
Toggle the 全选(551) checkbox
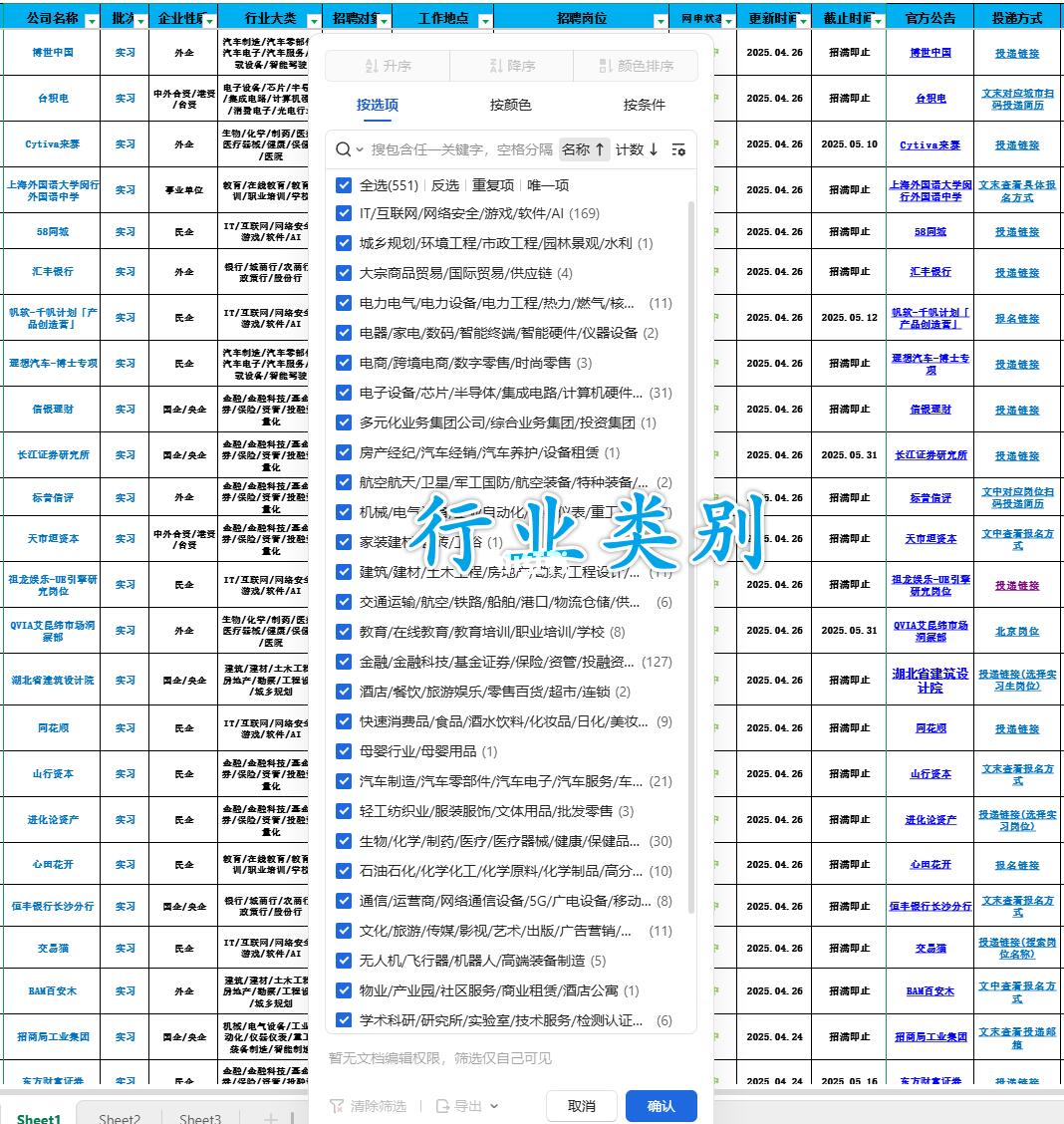(344, 185)
